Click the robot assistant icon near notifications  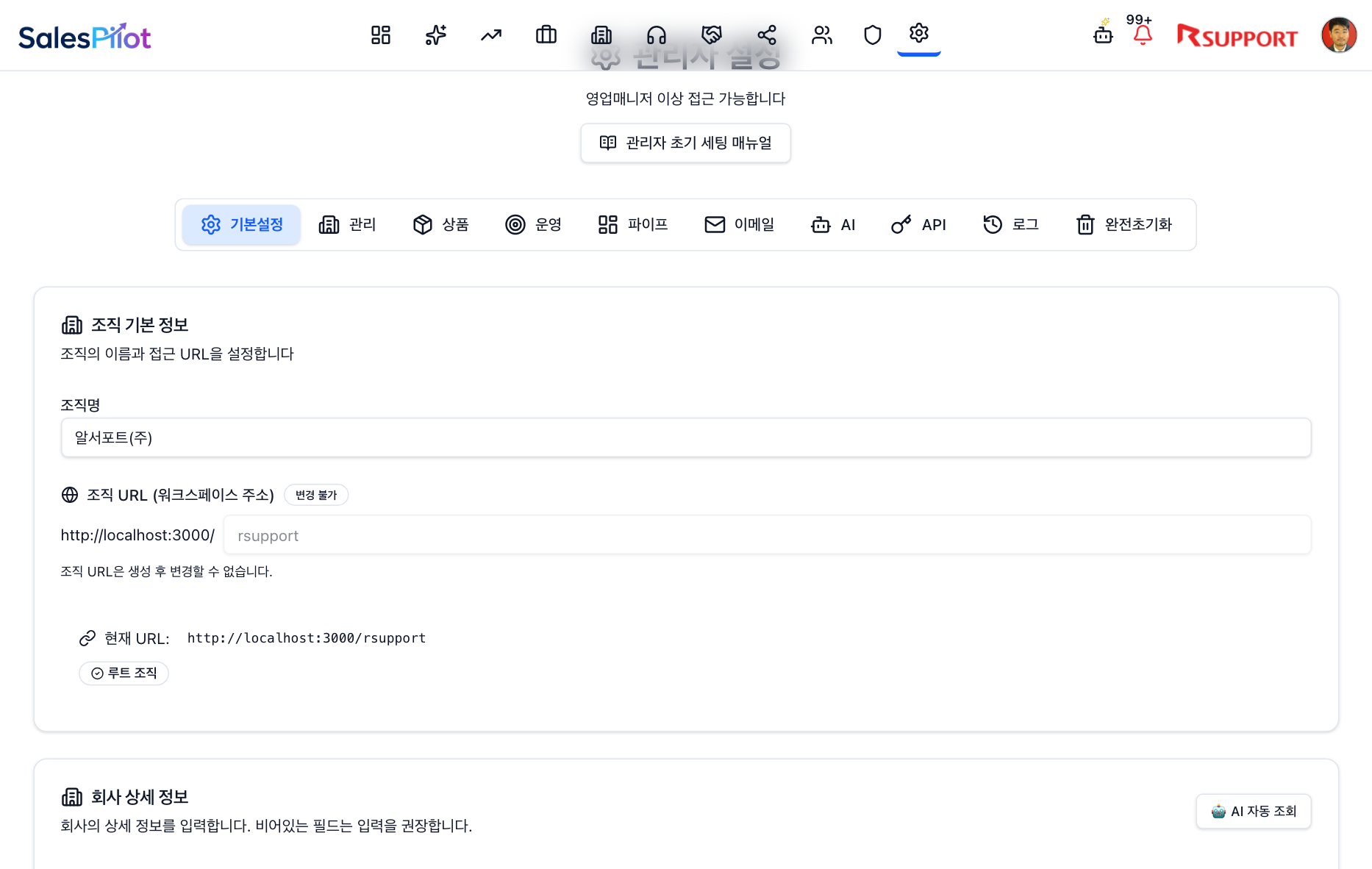(1103, 34)
